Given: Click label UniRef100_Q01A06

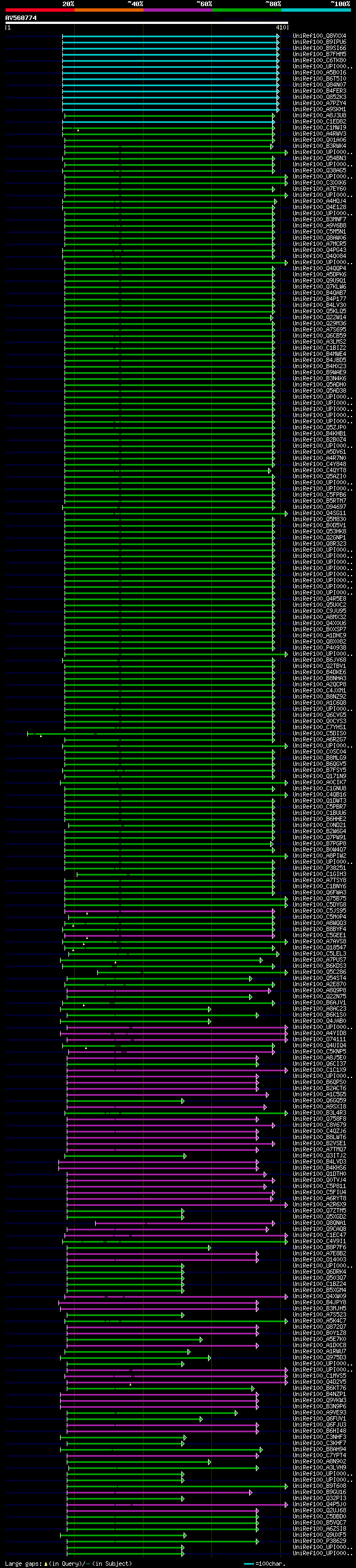Looking at the screenshot, I should tap(319, 140).
